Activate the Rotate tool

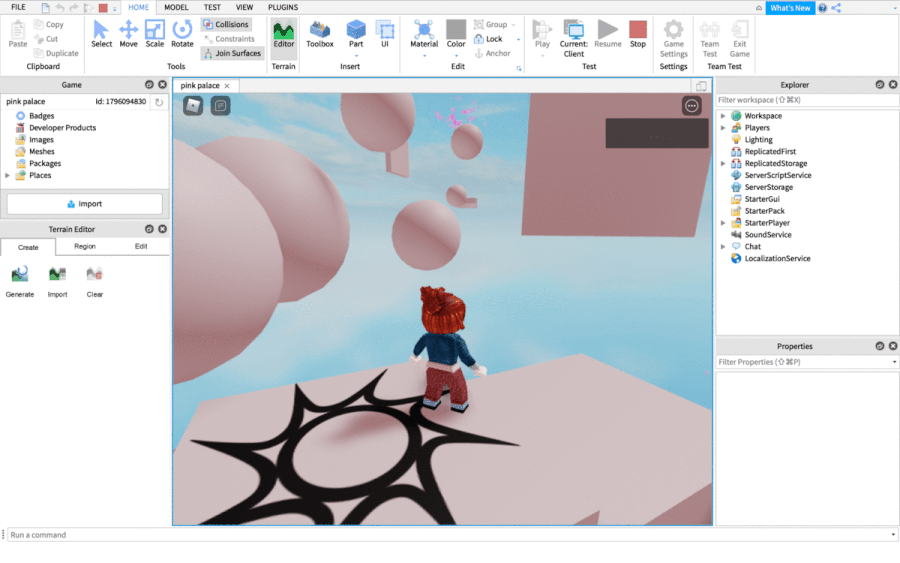(182, 34)
